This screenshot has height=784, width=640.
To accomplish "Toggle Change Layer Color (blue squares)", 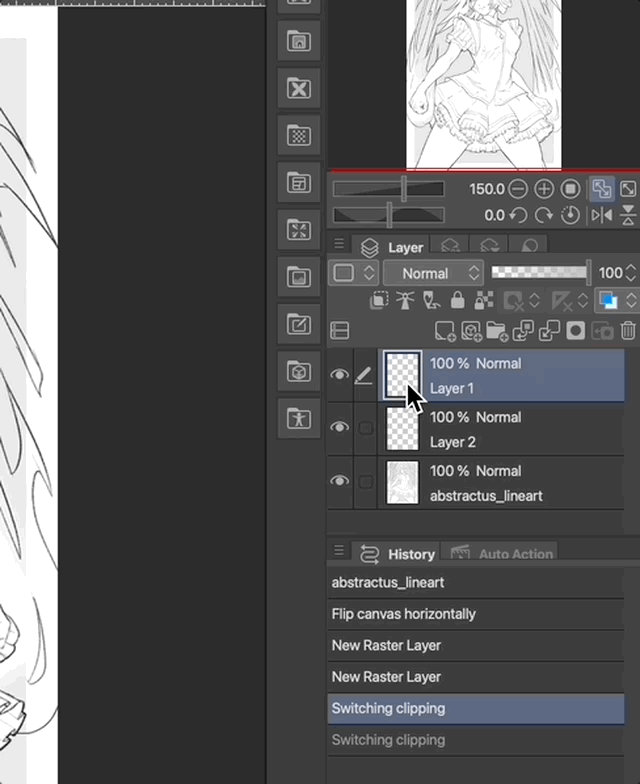I will coord(608,300).
